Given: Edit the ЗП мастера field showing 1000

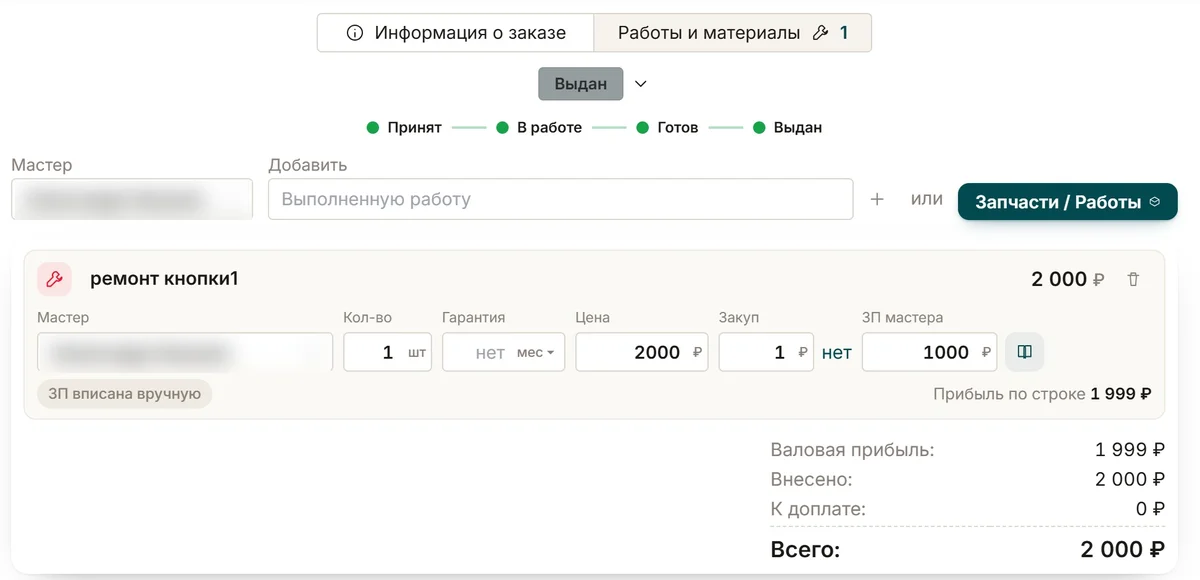Looking at the screenshot, I should 929,352.
